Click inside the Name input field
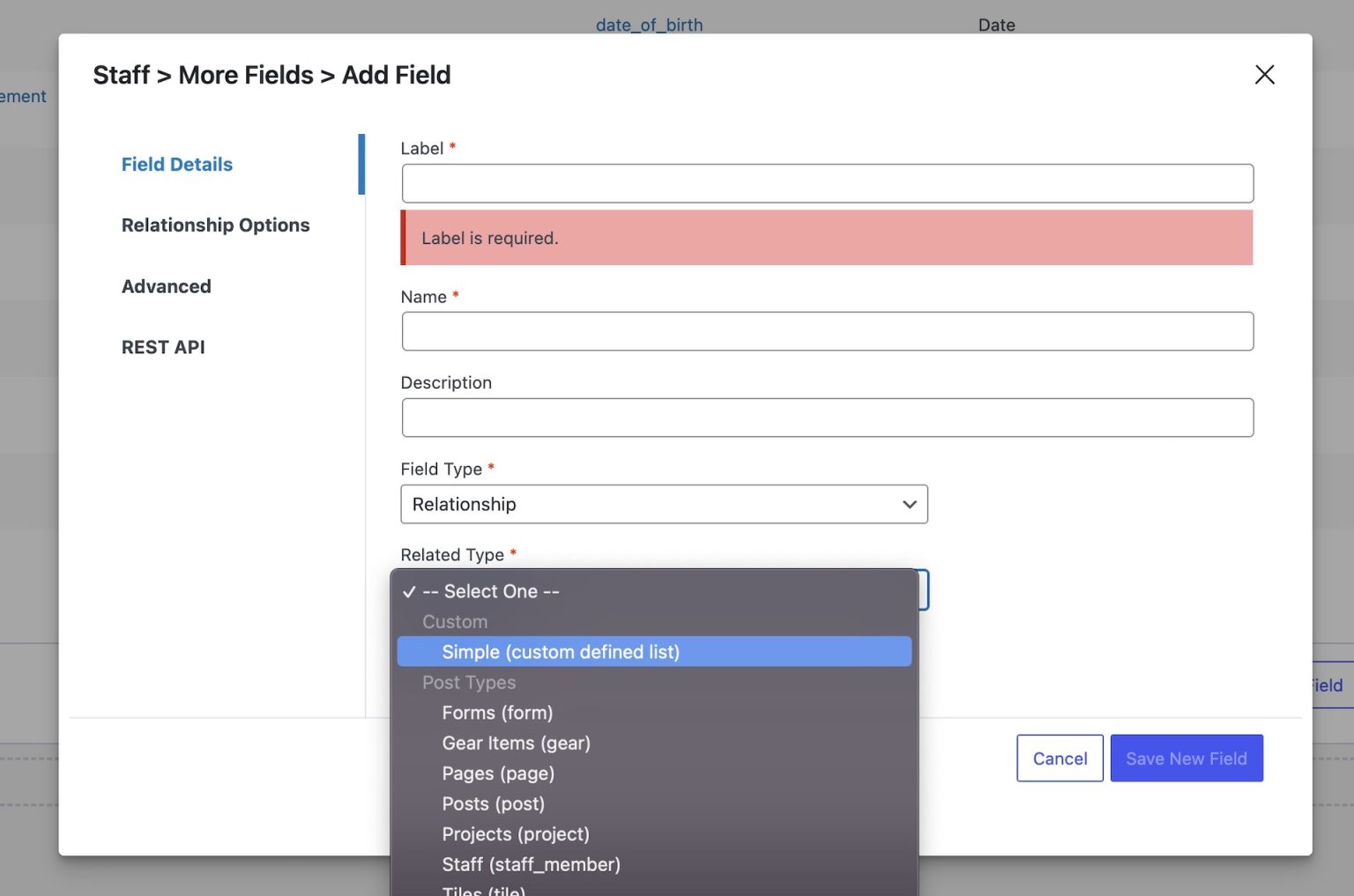 tap(827, 330)
